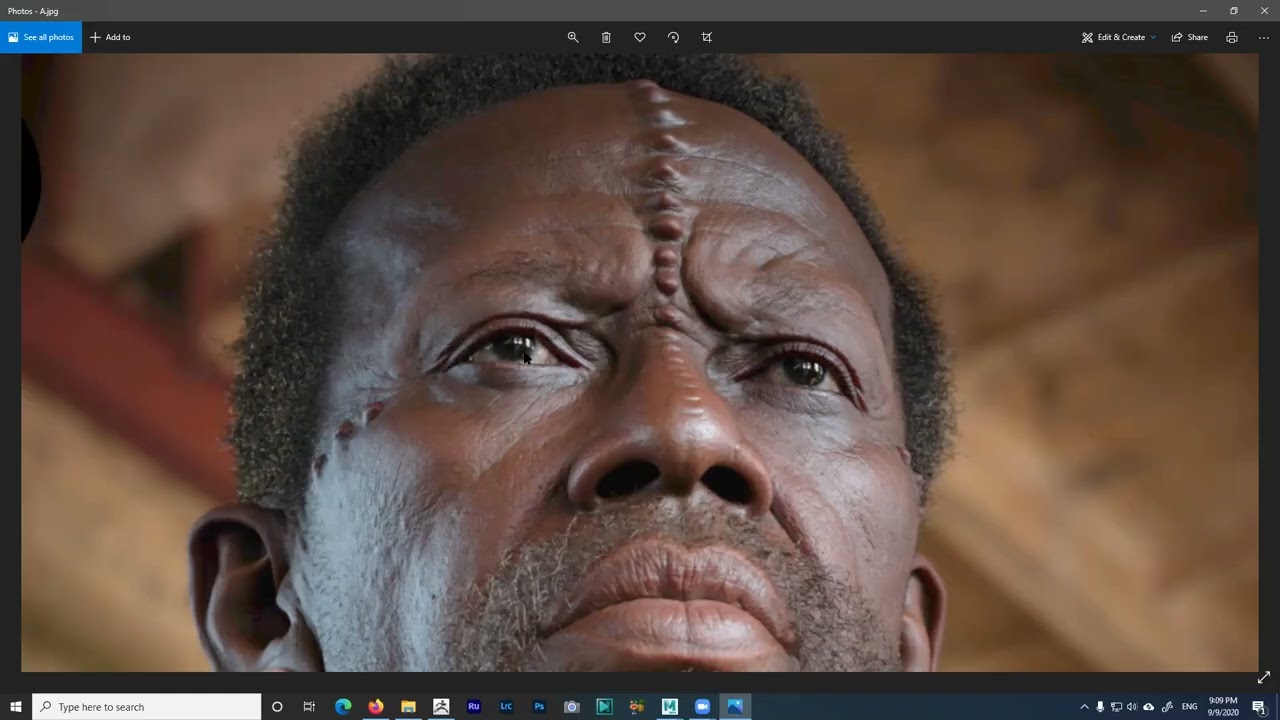
Task: Switch ENG input language
Action: point(1189,707)
